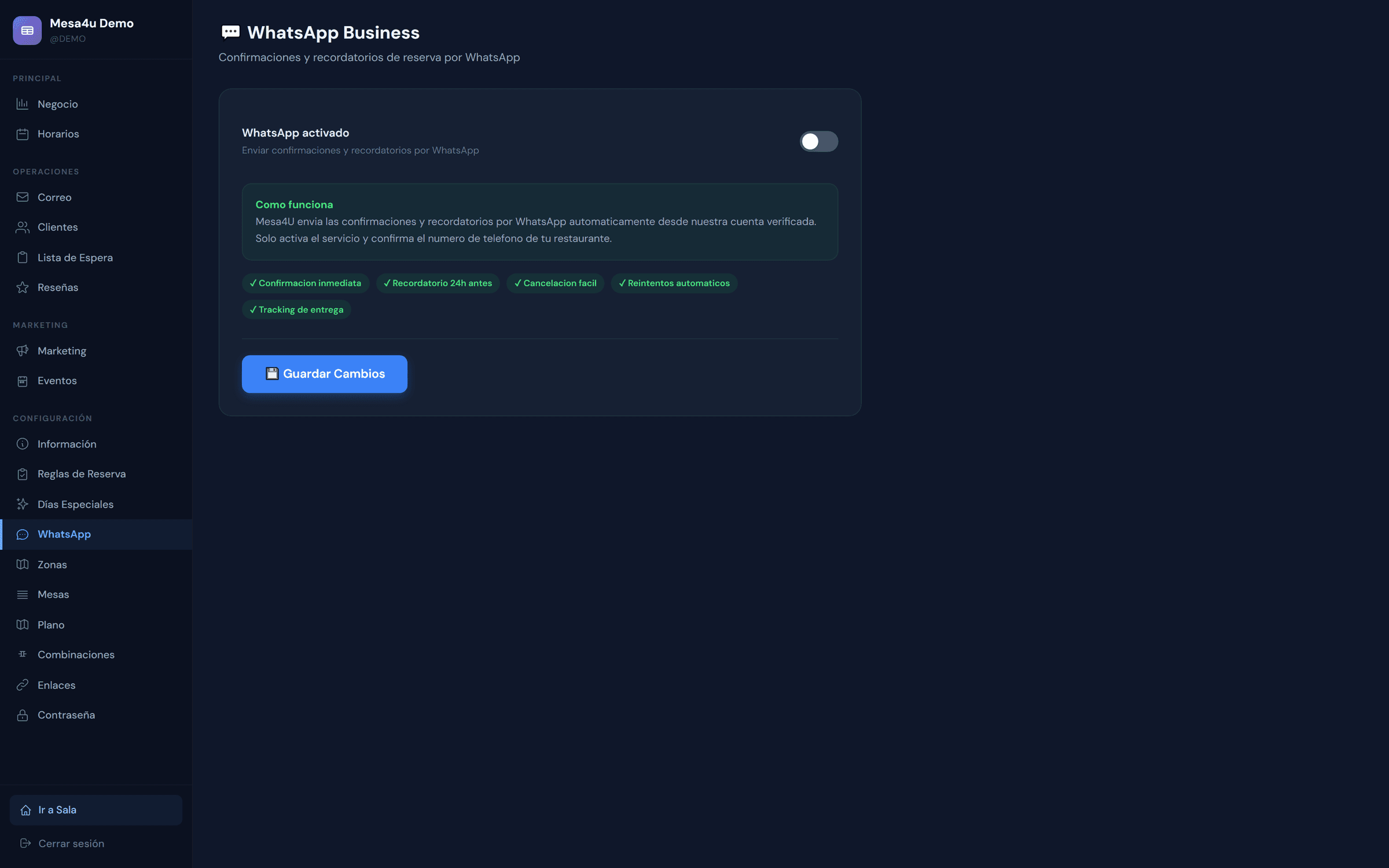Go to Reglas de Reserva
Viewport: 1389px width, 868px height.
pyautogui.click(x=96, y=474)
